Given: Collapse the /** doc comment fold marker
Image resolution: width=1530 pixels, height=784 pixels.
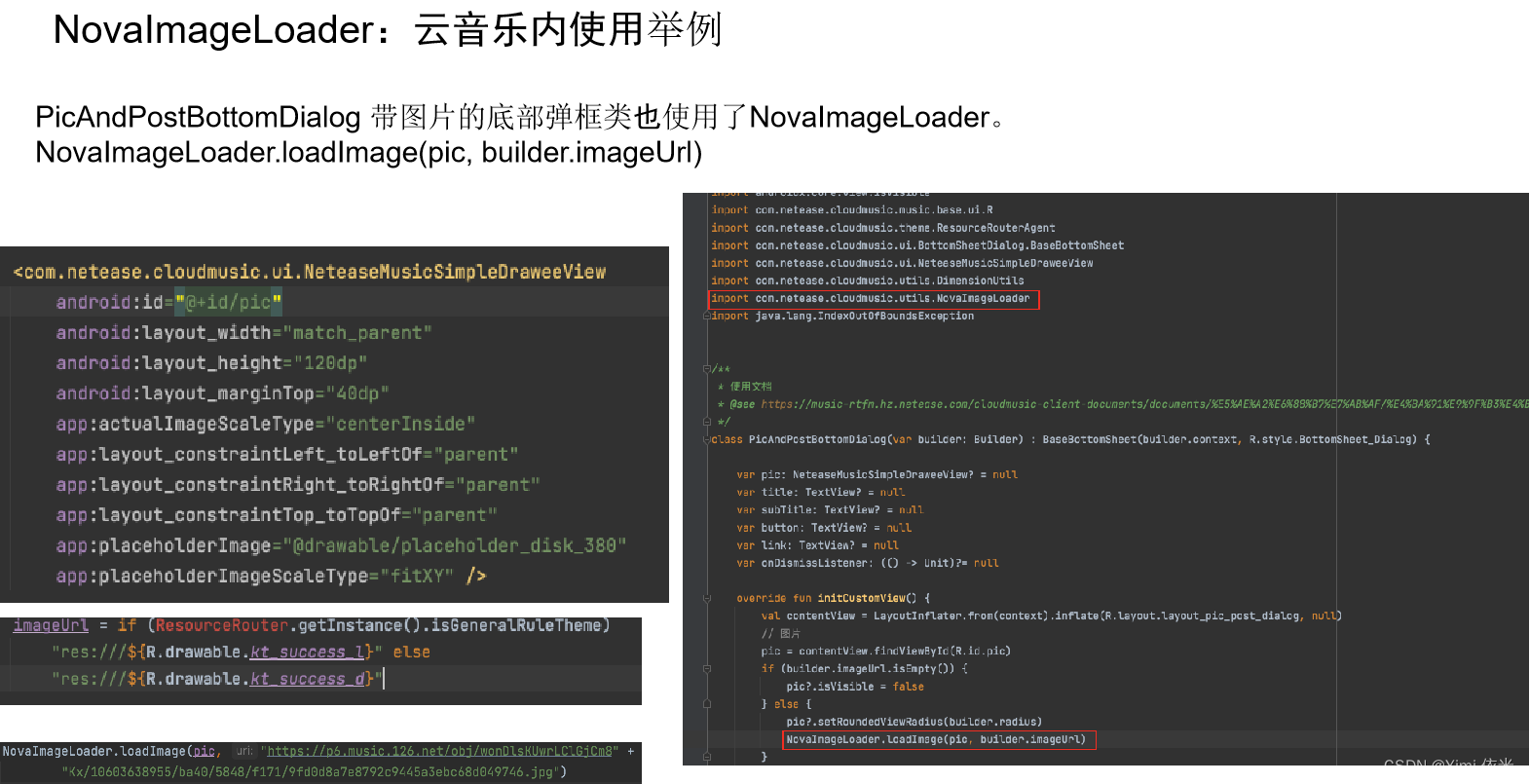Looking at the screenshot, I should [707, 369].
